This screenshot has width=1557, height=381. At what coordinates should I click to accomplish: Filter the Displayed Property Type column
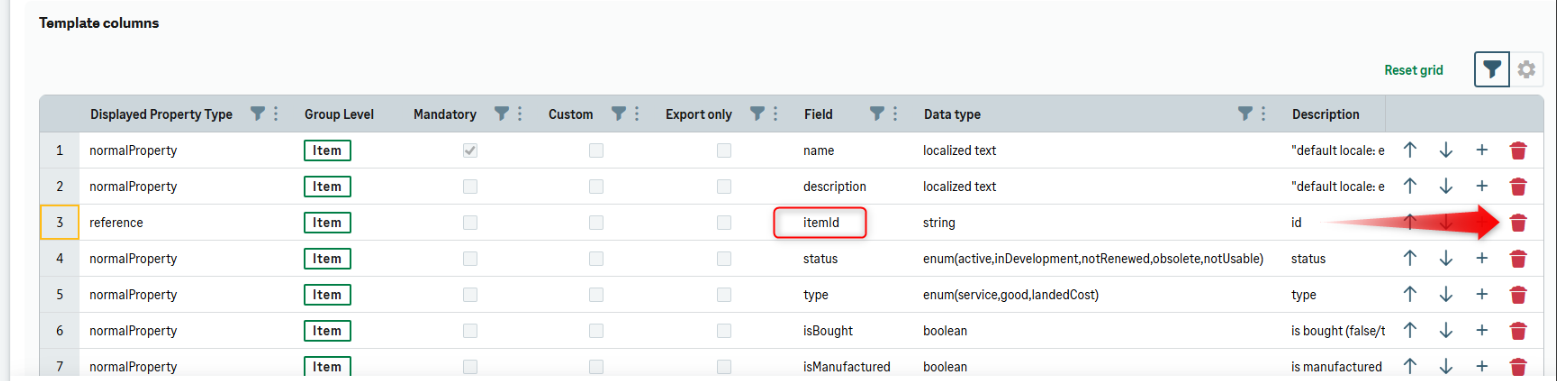pyautogui.click(x=257, y=114)
